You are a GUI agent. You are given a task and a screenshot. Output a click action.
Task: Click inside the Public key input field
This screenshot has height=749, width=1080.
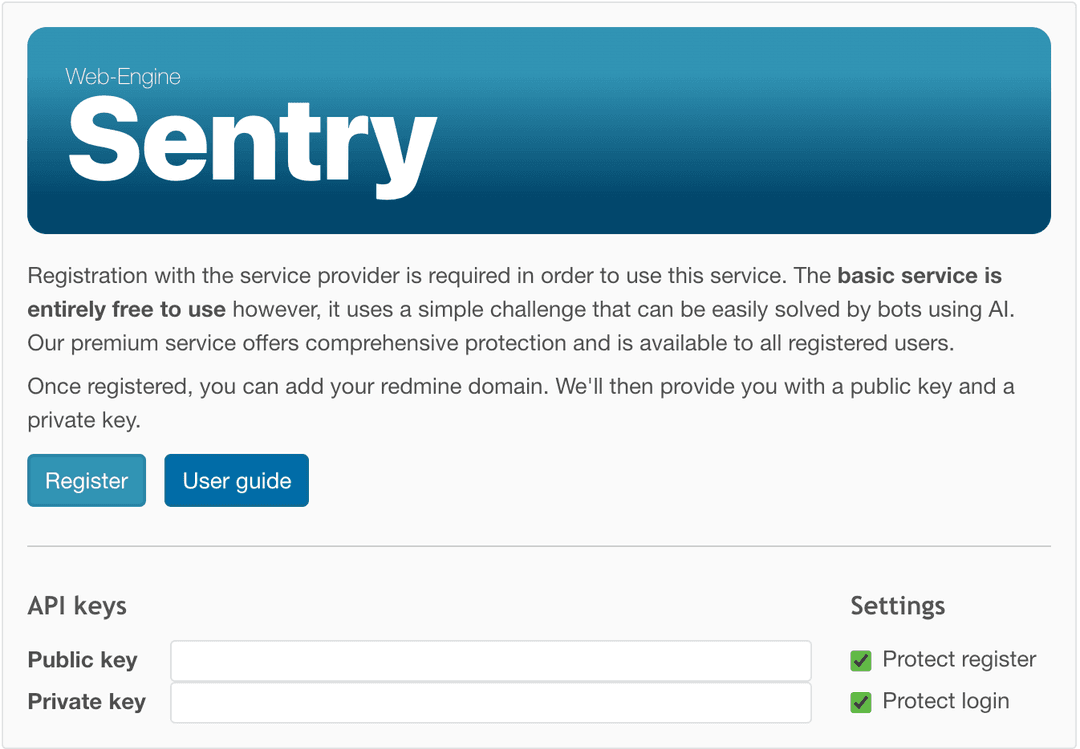click(490, 660)
